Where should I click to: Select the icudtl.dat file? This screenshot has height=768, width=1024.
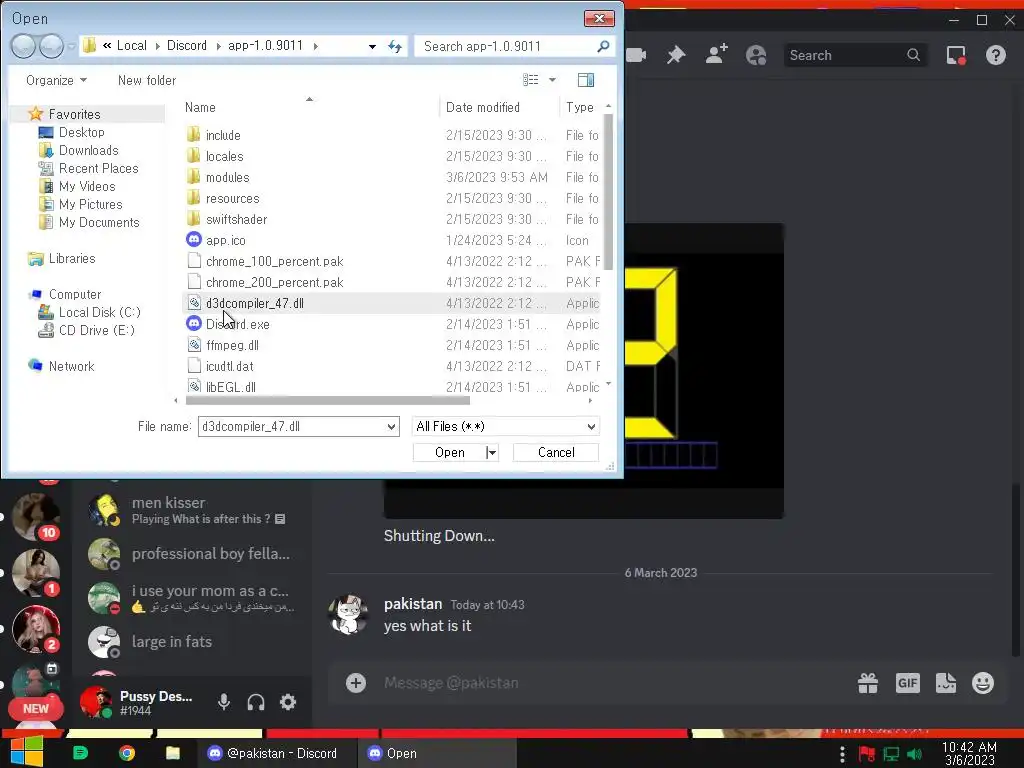392,366
